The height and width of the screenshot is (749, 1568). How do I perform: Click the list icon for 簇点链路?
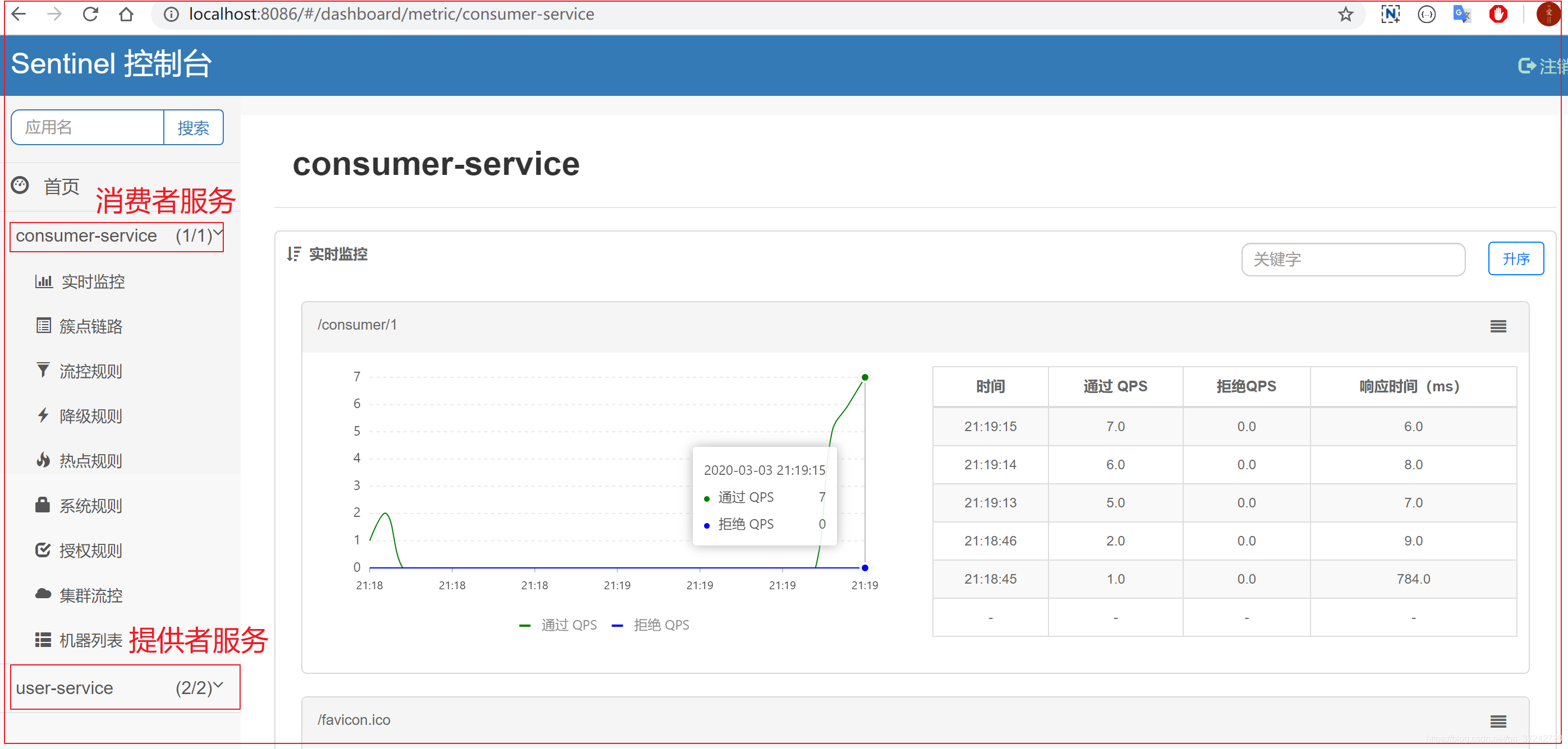[x=44, y=326]
